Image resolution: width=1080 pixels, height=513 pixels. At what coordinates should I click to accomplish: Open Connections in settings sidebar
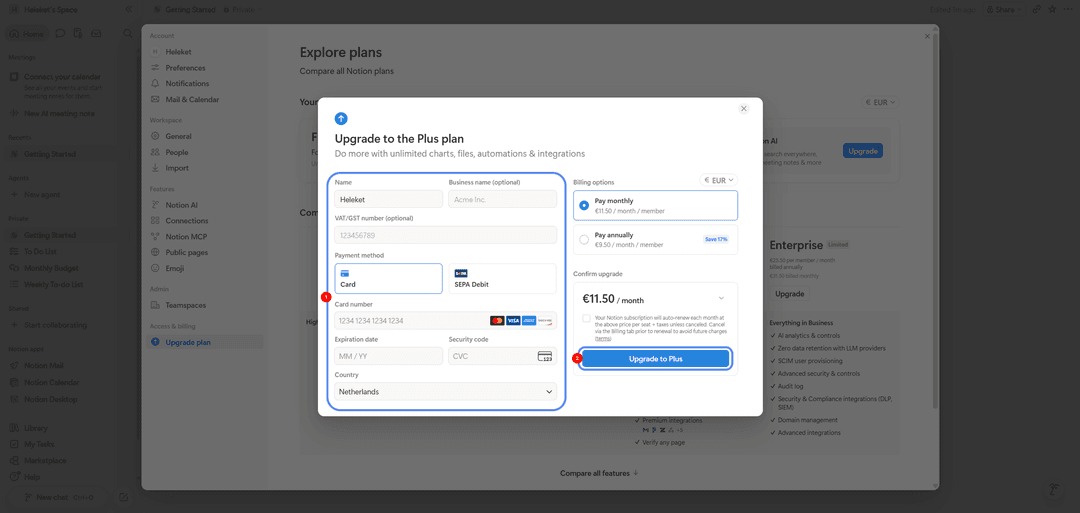point(187,221)
